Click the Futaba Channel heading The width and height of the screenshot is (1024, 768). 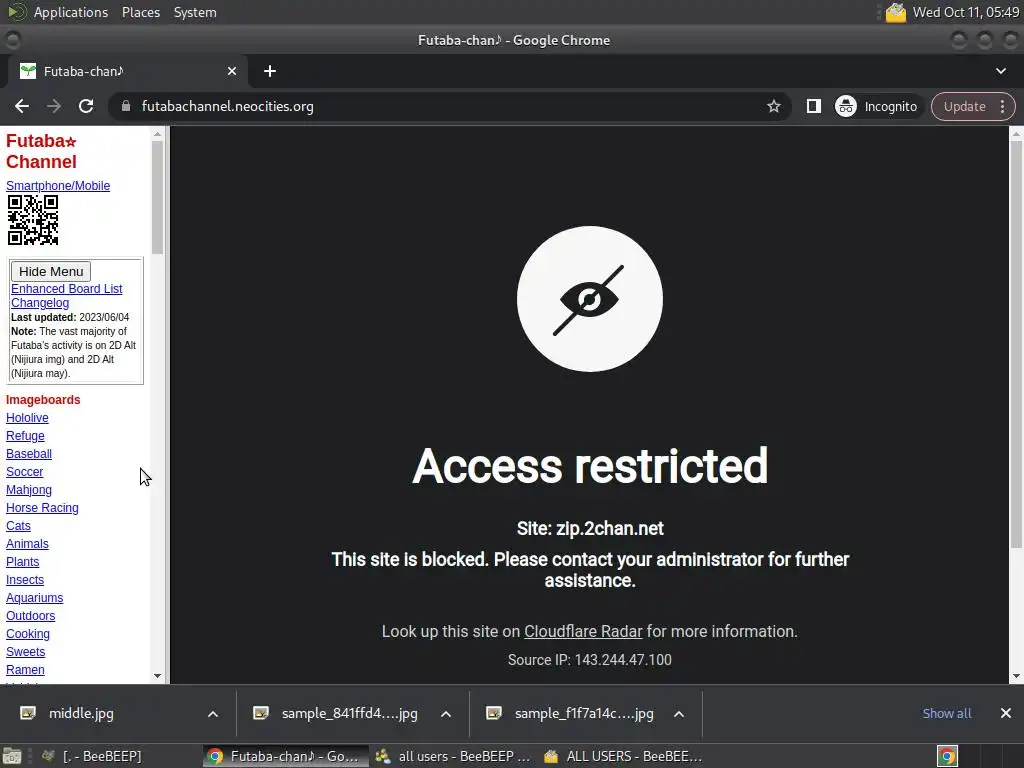pyautogui.click(x=41, y=151)
